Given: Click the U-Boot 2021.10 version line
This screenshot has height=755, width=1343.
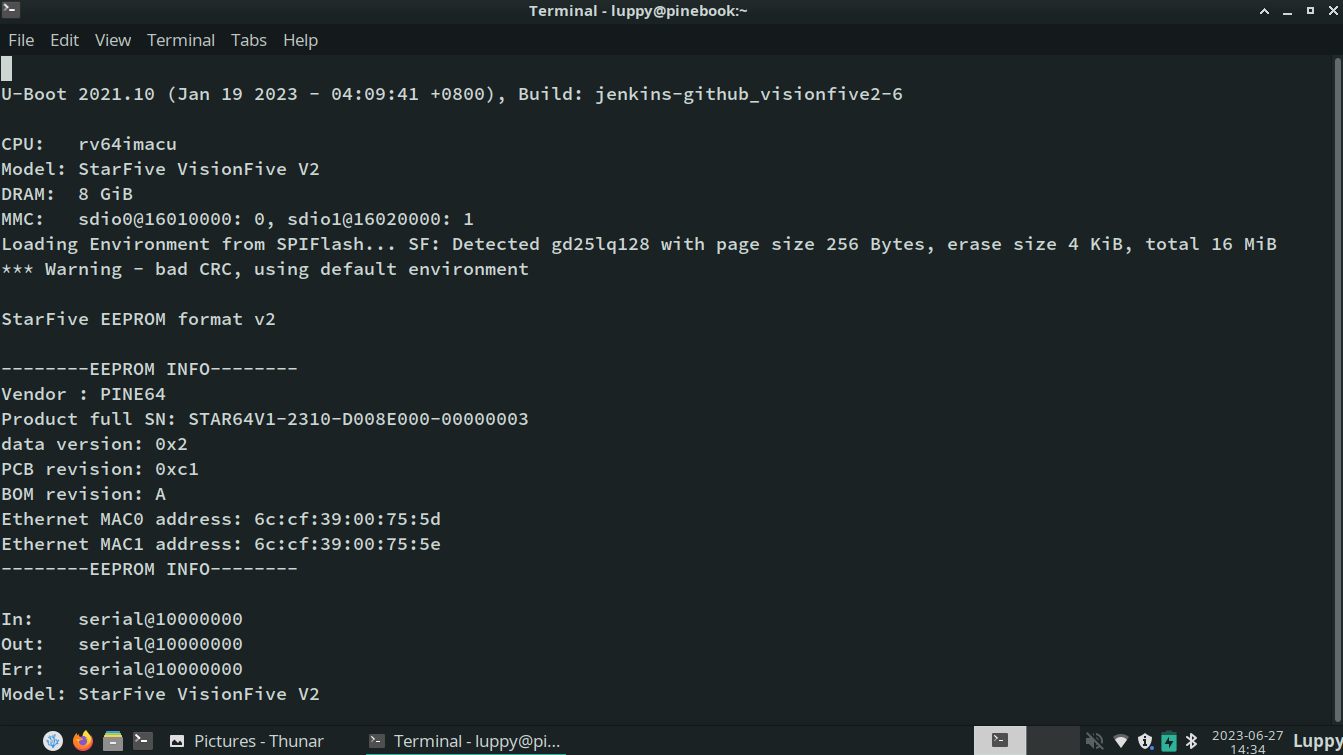Looking at the screenshot, I should point(452,94).
